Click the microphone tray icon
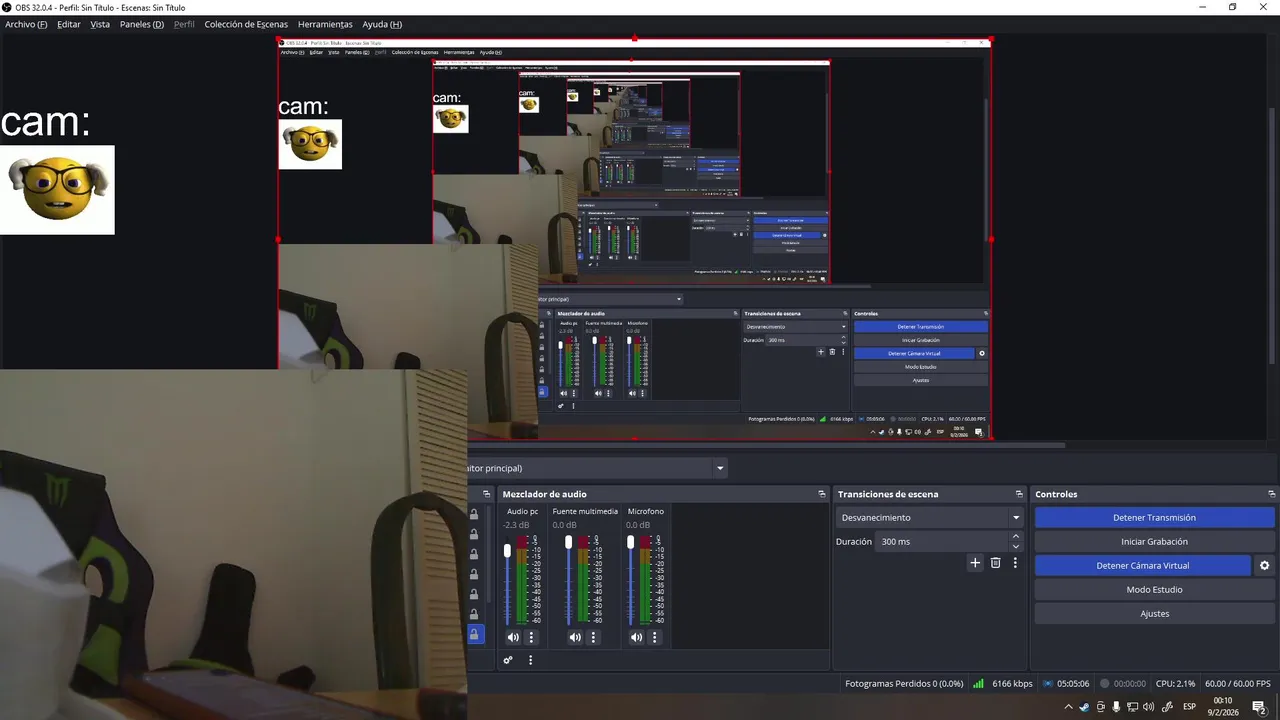The image size is (1280, 720). [x=1116, y=707]
